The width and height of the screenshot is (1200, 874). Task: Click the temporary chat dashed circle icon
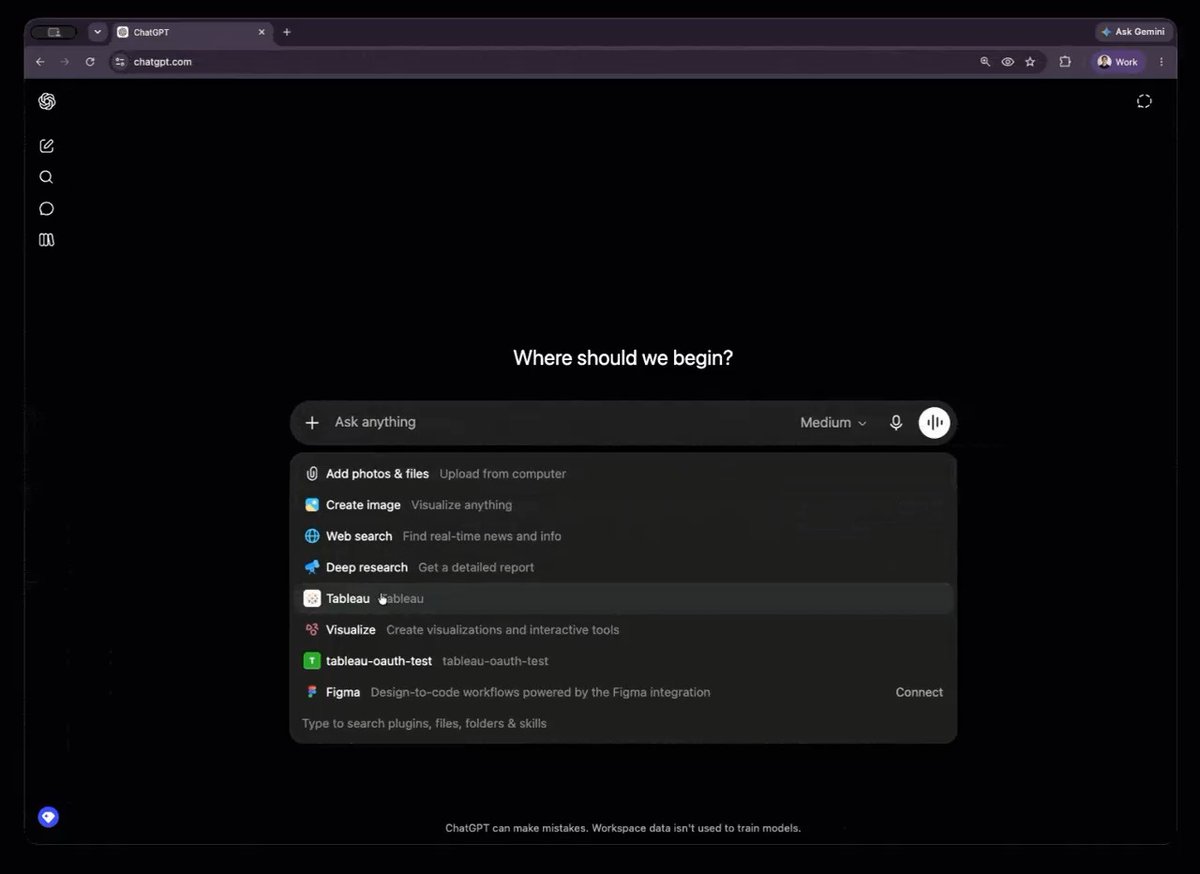(1144, 101)
